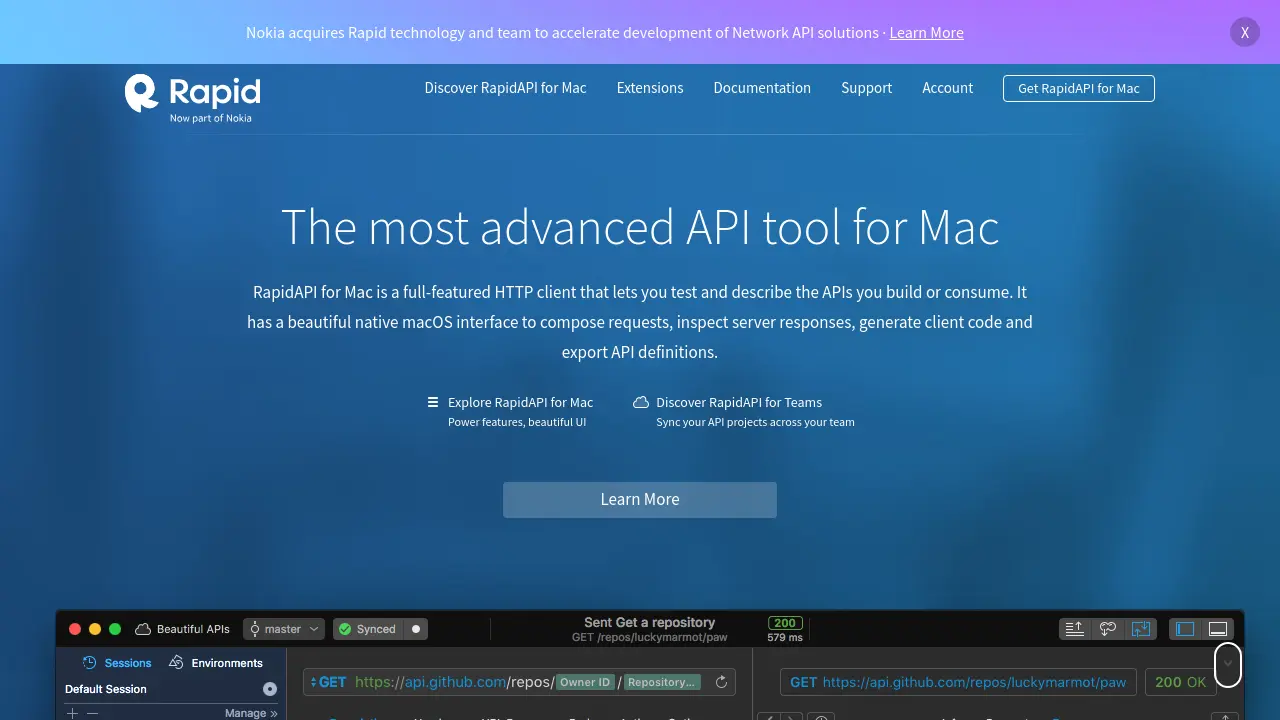Click the back navigation arrow in response pane
1280x720 pixels.
point(768,718)
